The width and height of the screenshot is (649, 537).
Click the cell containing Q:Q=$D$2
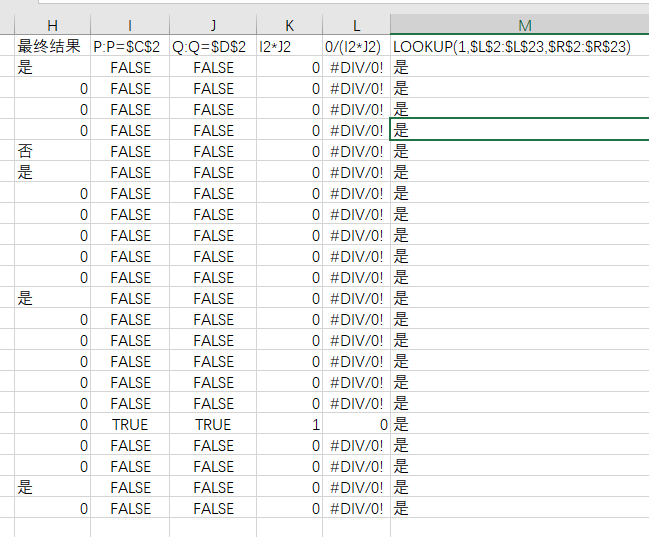pyautogui.click(x=213, y=46)
